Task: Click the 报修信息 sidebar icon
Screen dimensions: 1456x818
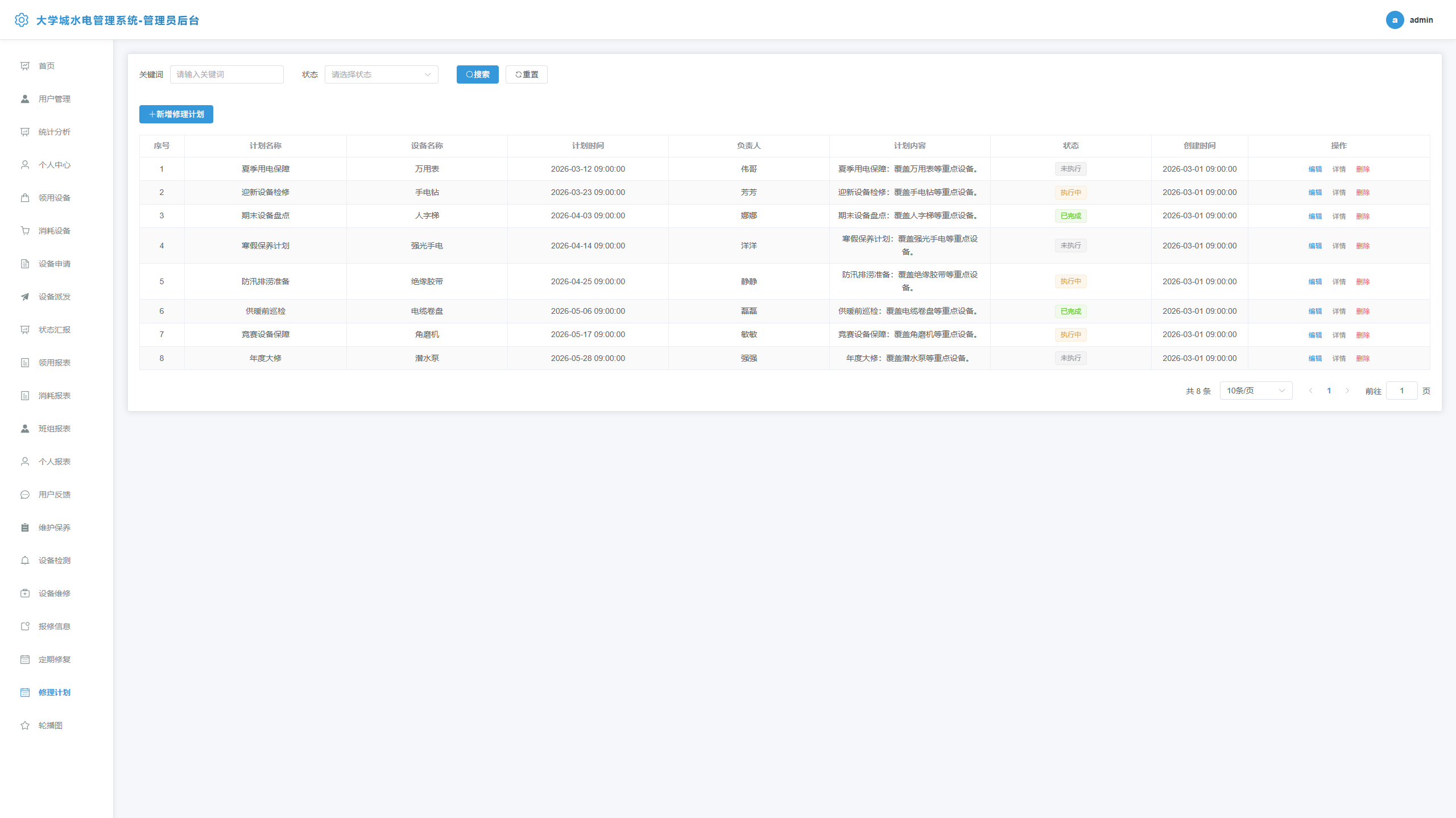Action: pos(25,626)
